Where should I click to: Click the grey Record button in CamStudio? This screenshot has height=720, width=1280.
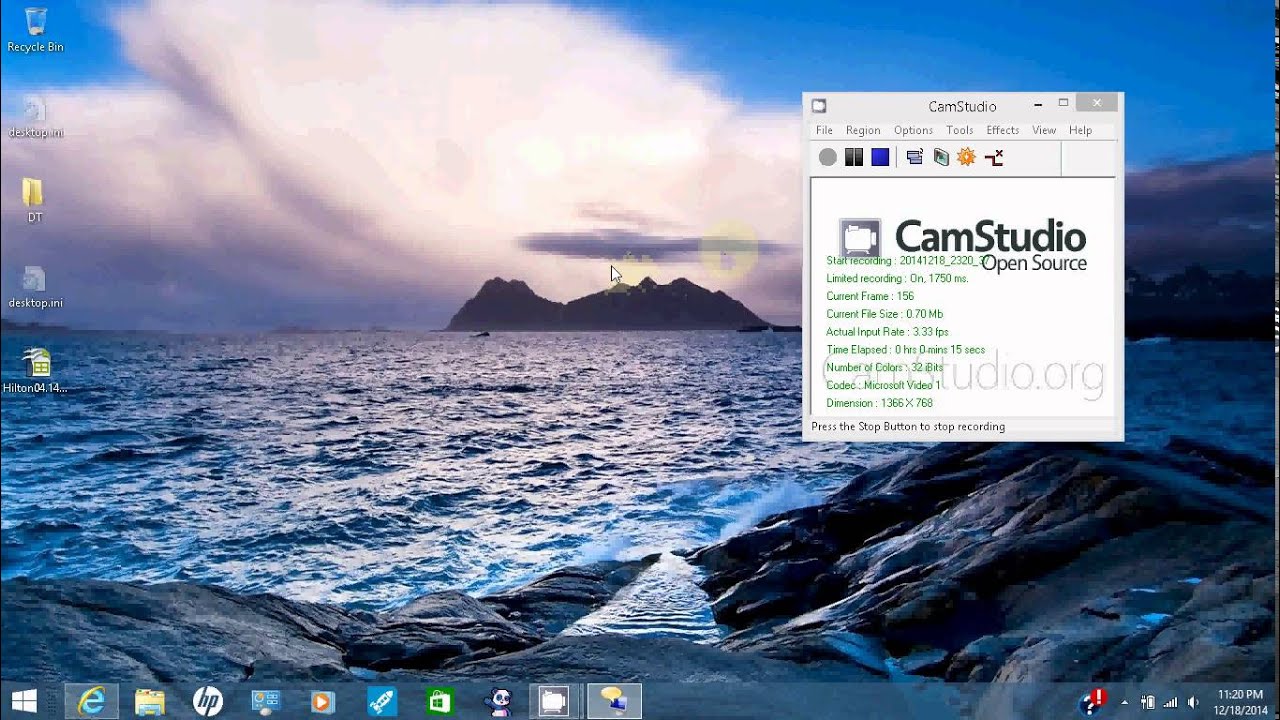click(827, 157)
